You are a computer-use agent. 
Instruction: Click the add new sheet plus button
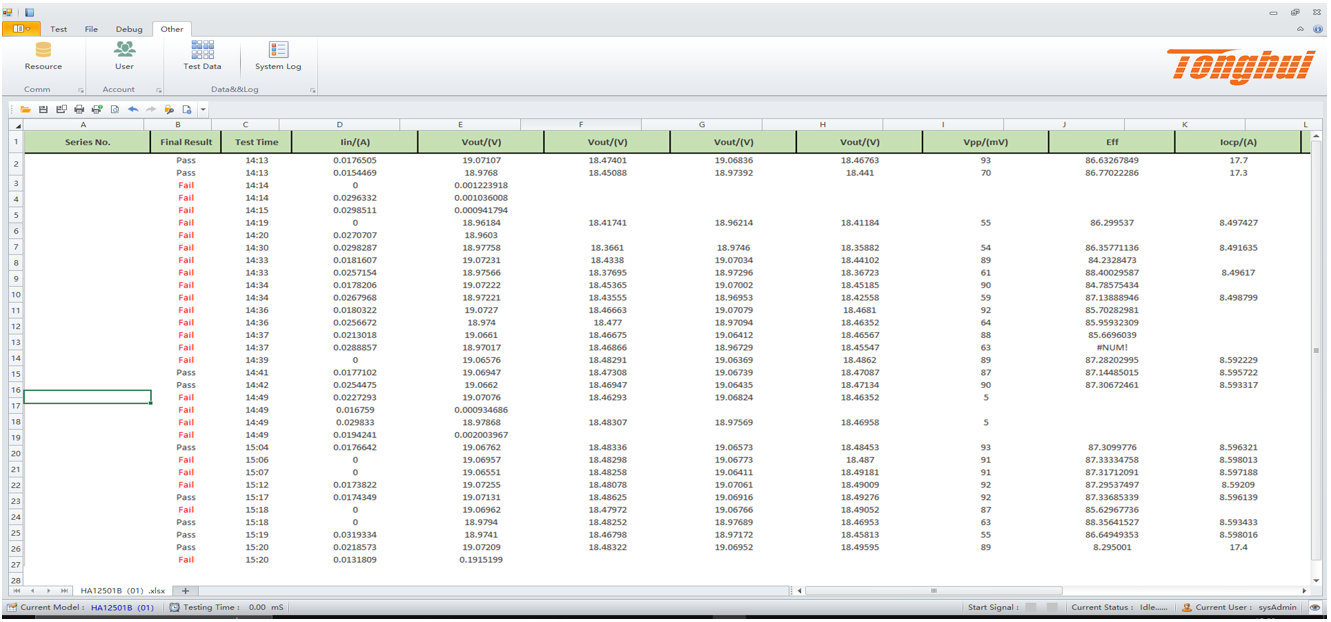[185, 590]
